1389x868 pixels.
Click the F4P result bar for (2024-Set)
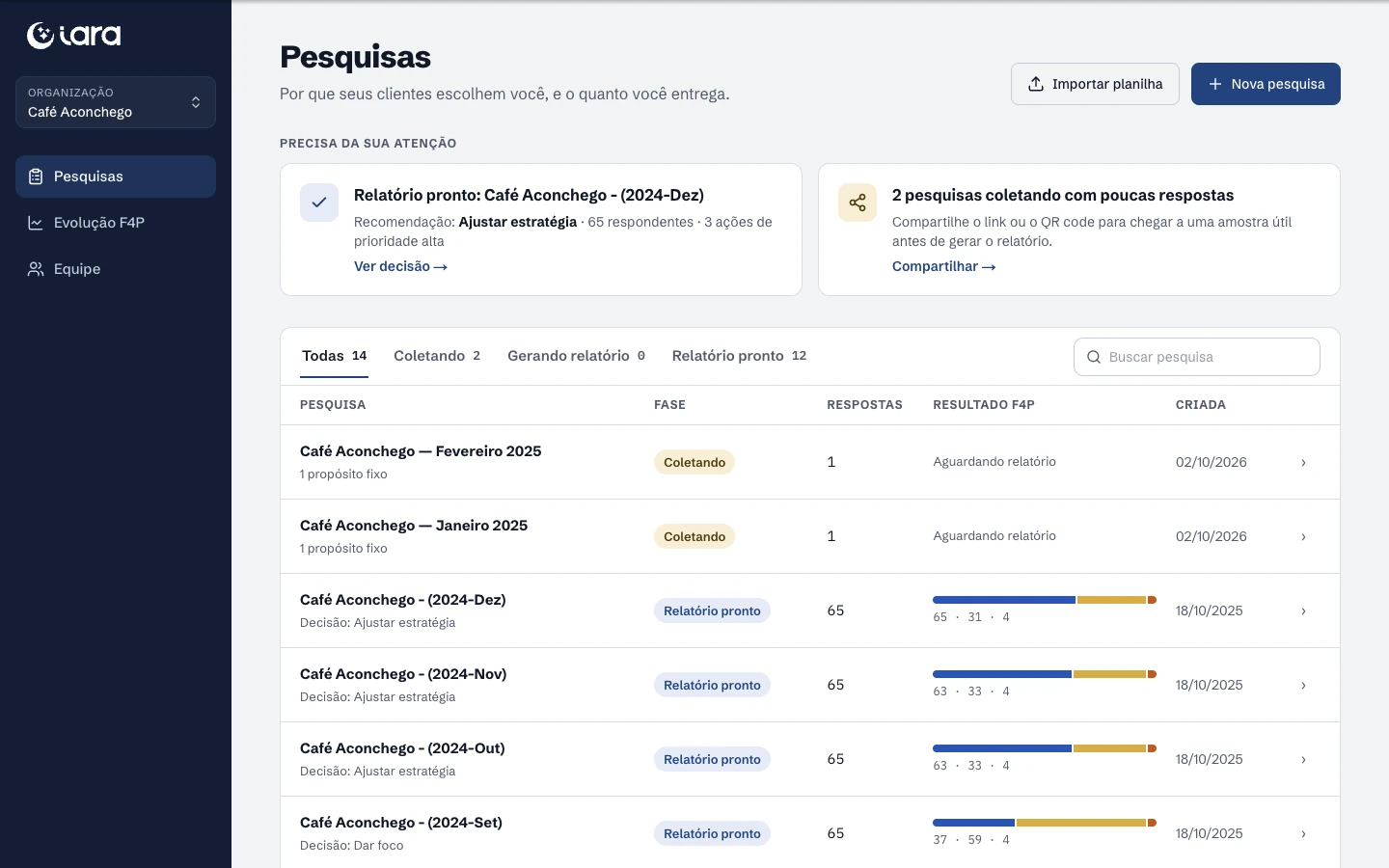[x=1045, y=823]
